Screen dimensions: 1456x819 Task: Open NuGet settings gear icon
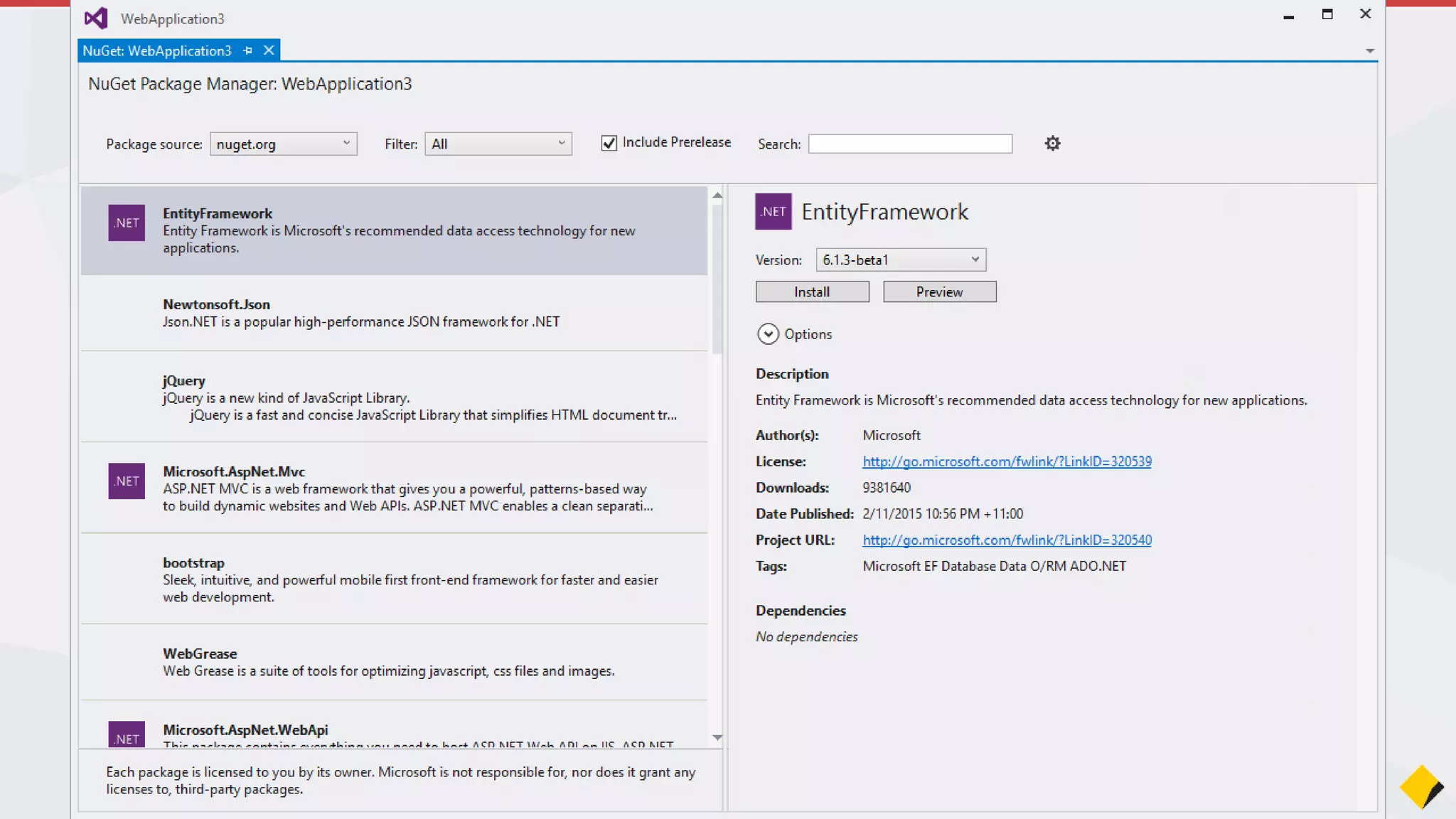1052,144
